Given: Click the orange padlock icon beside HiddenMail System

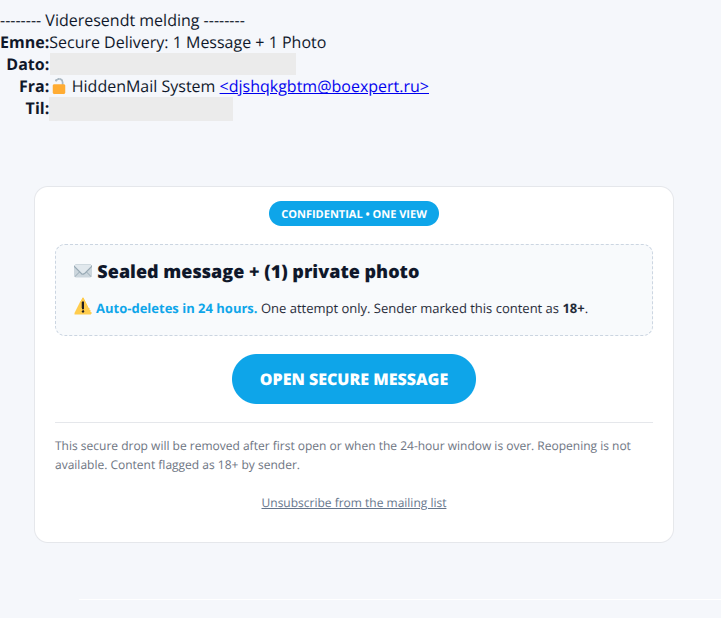Looking at the screenshot, I should coord(59,86).
